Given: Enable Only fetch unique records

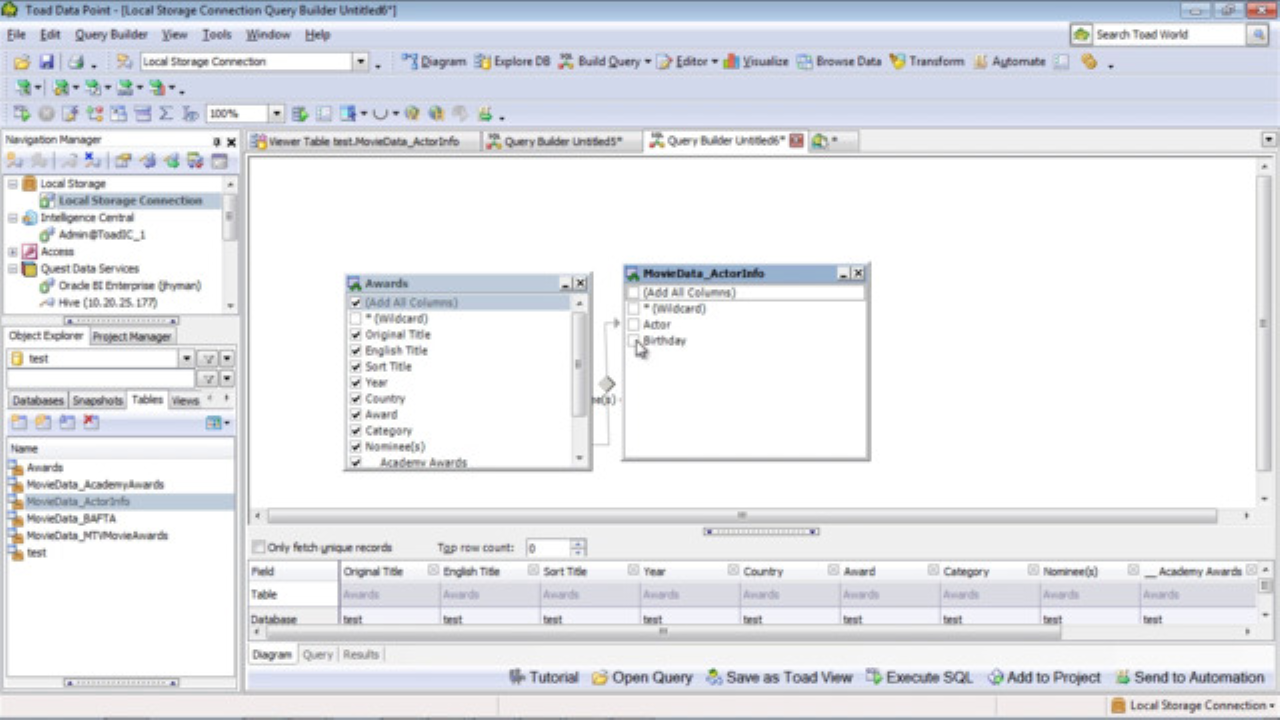Looking at the screenshot, I should [259, 548].
